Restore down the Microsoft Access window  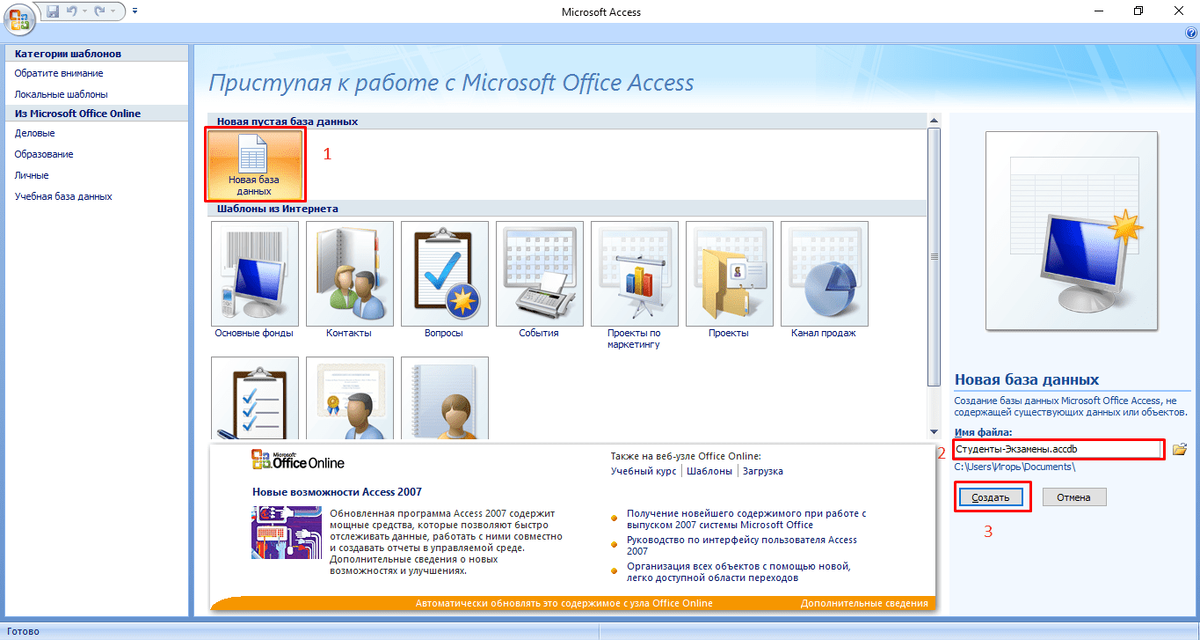click(1138, 11)
